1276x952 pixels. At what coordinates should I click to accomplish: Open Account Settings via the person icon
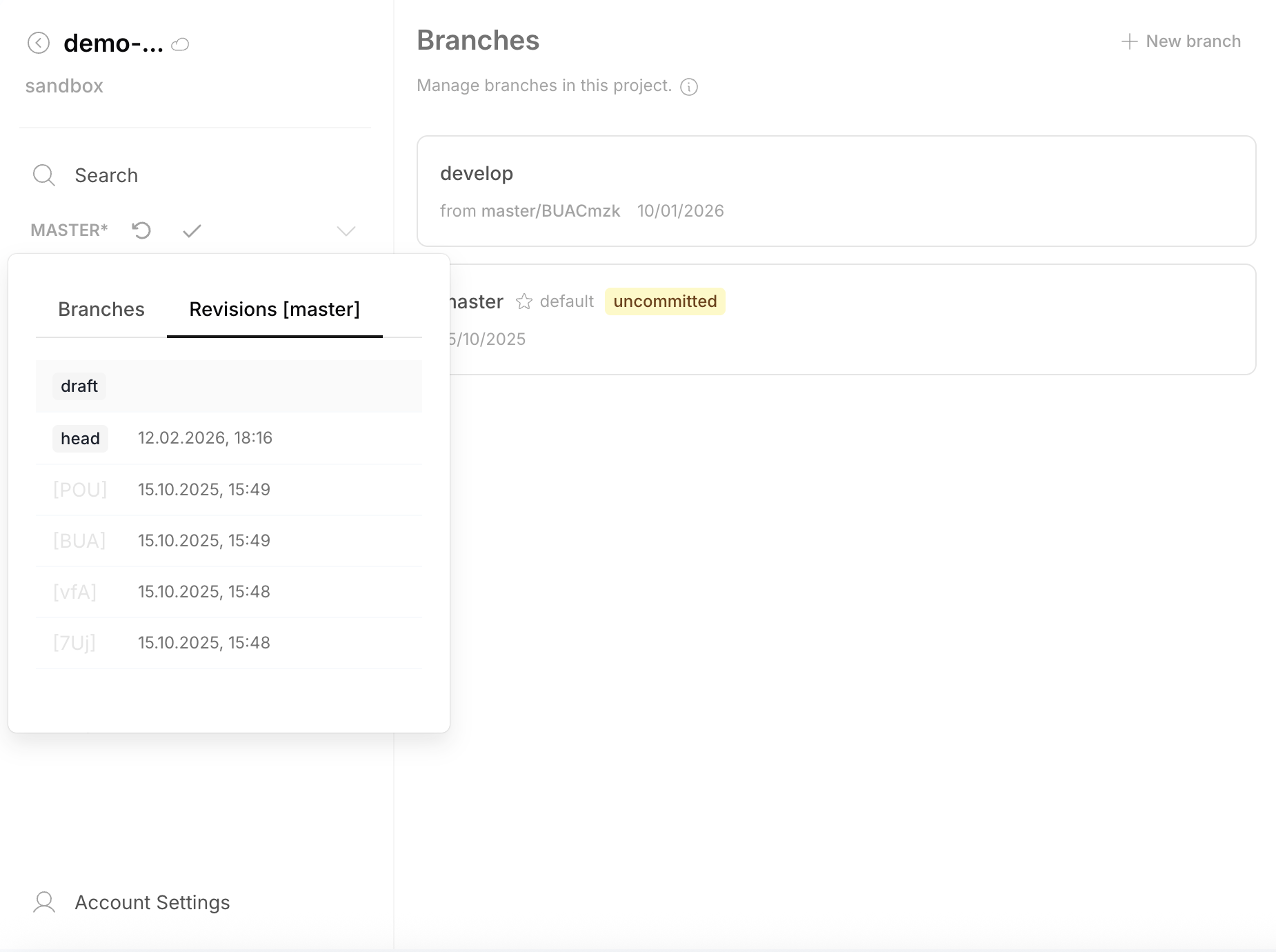click(44, 902)
